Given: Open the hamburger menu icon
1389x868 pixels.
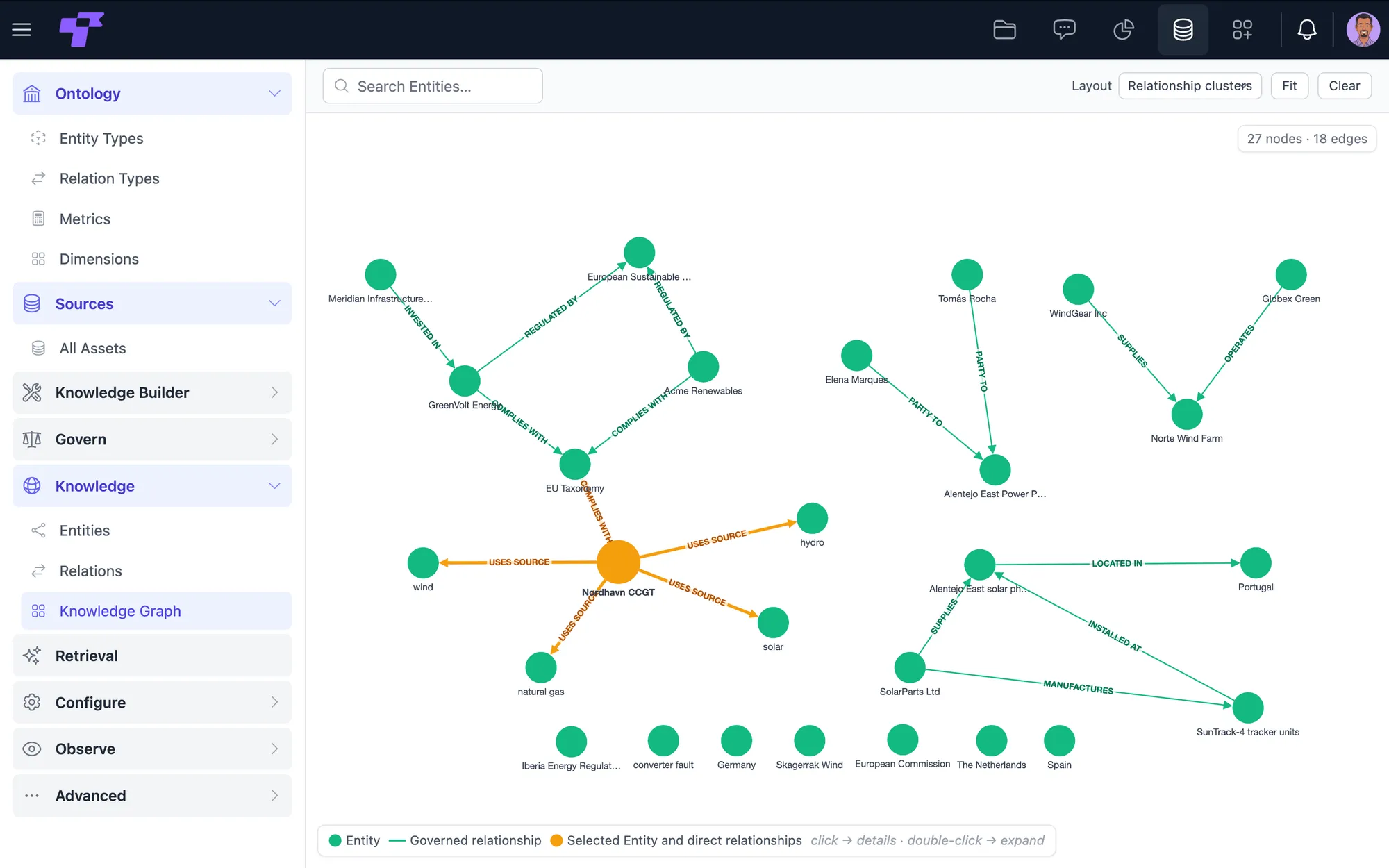Looking at the screenshot, I should tap(22, 30).
